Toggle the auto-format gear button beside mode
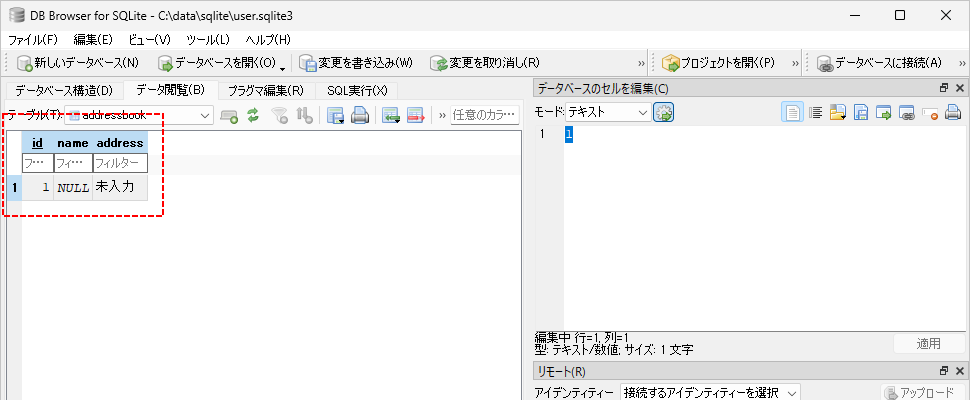The width and height of the screenshot is (970, 400). click(x=664, y=113)
